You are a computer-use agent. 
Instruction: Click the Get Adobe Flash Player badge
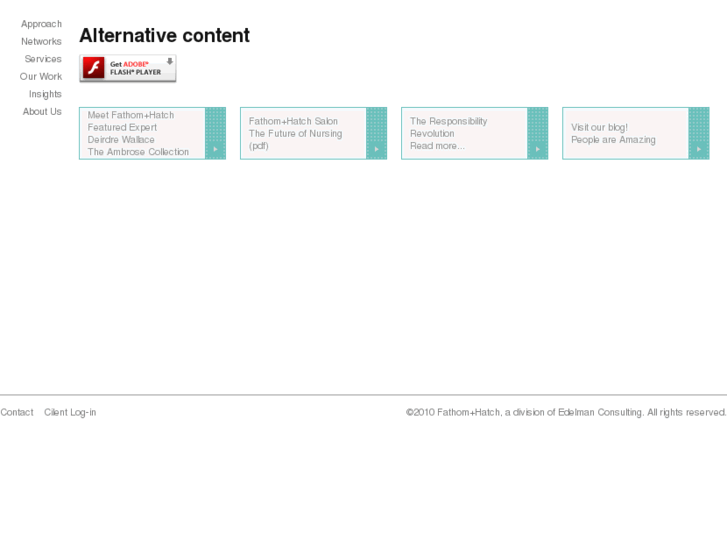coord(128,68)
